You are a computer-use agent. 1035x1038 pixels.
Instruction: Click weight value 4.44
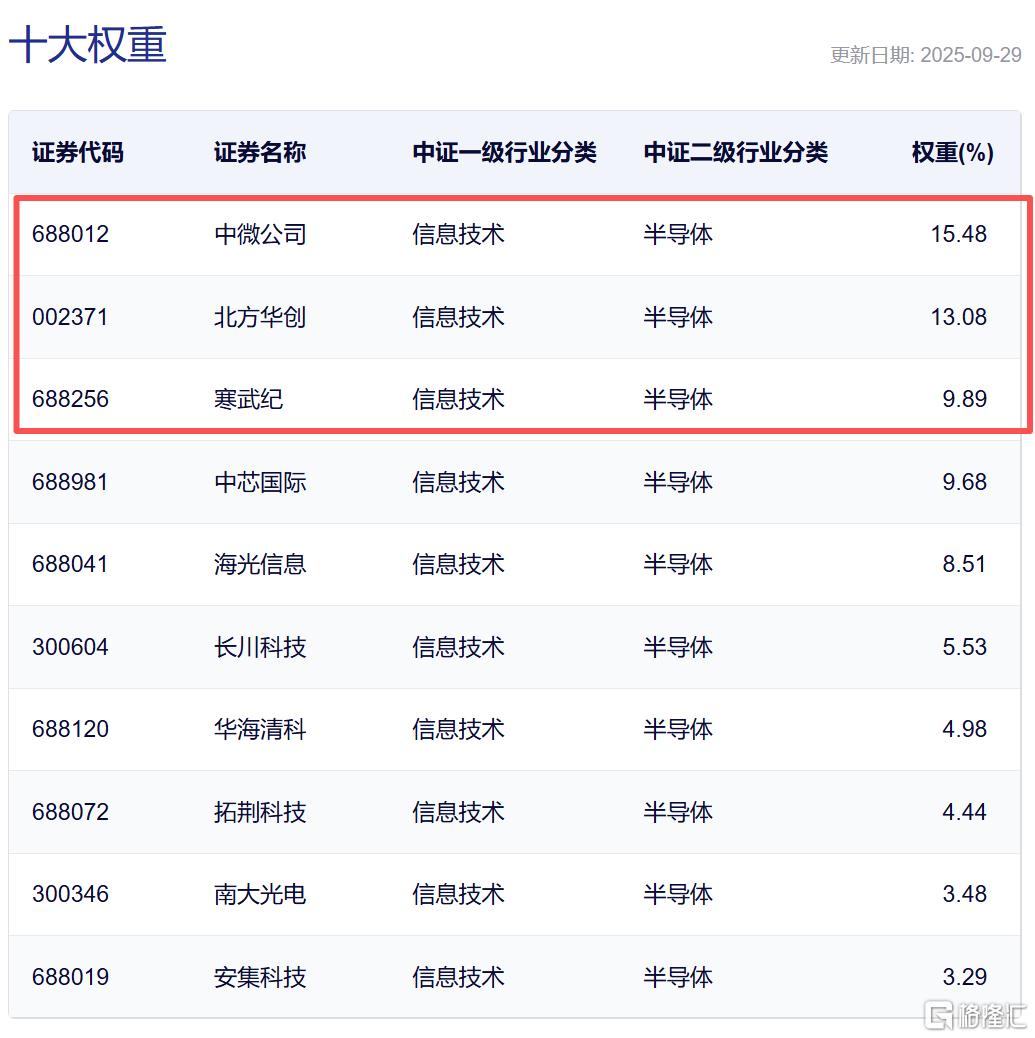964,811
